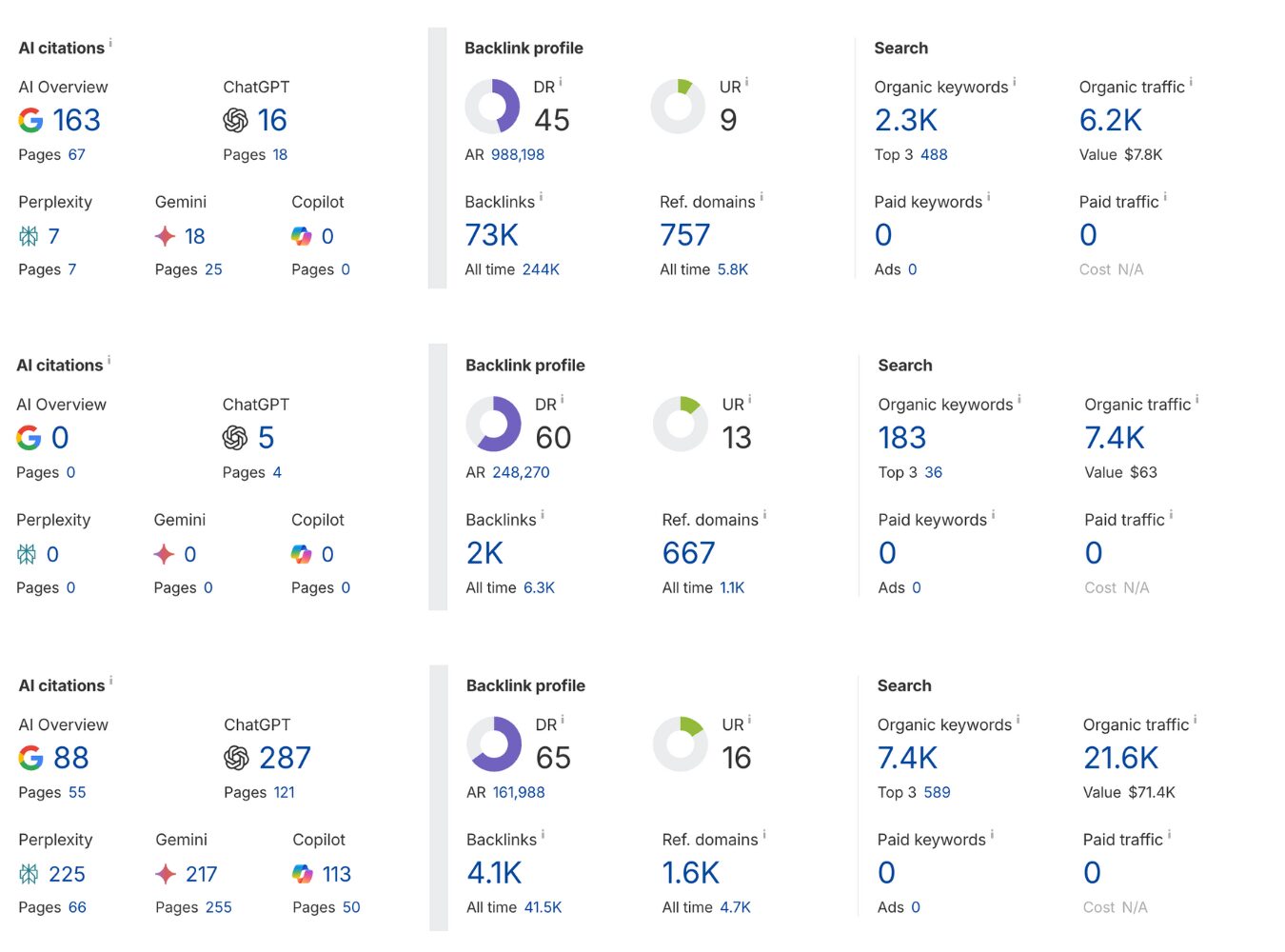Click the DR 60 donut chart
This screenshot has width=1285, height=952.
493,424
